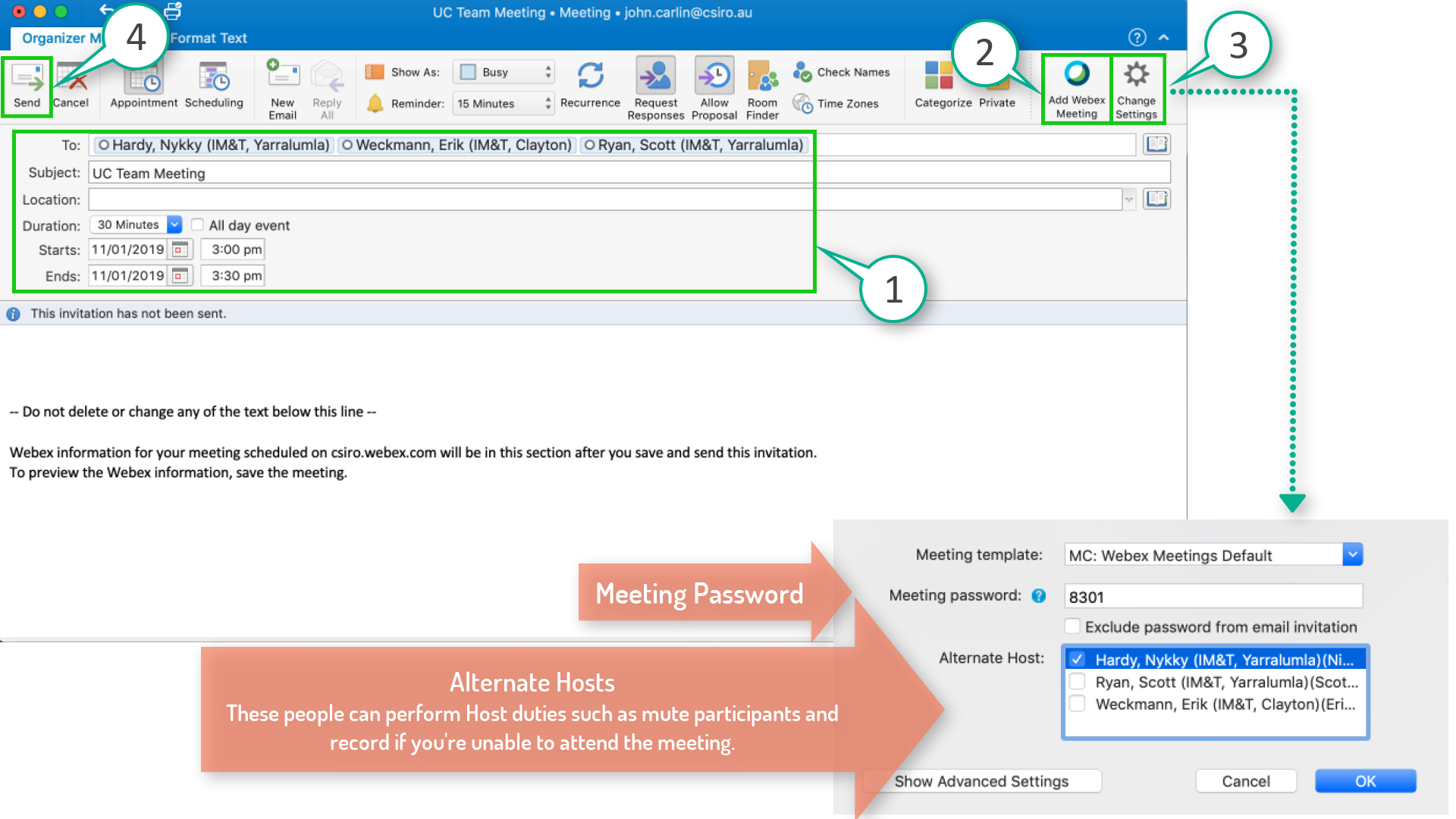Open address book beside To field
Image resolution: width=1456 pixels, height=819 pixels.
(x=1156, y=144)
